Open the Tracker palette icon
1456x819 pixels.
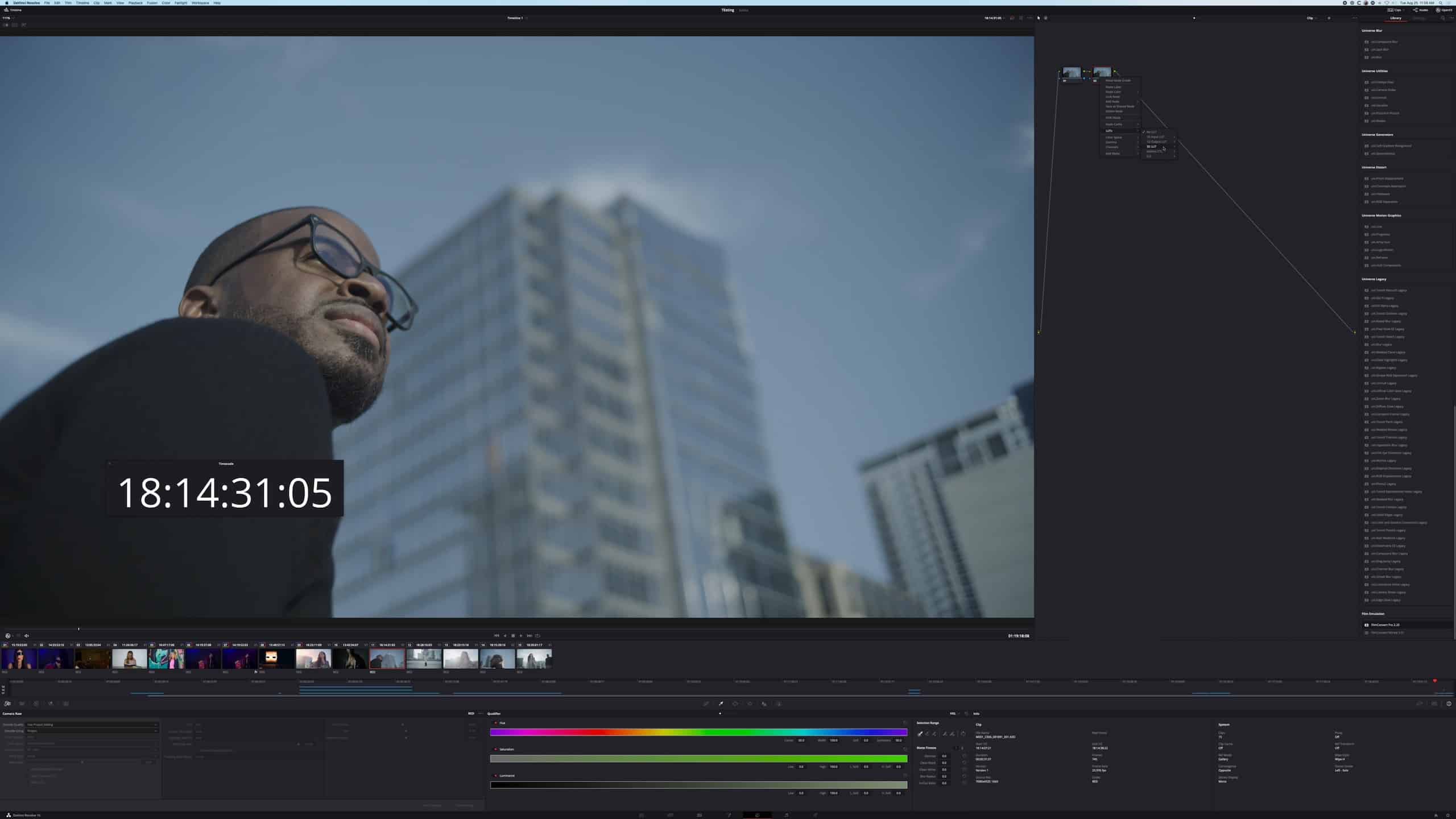[x=750, y=704]
